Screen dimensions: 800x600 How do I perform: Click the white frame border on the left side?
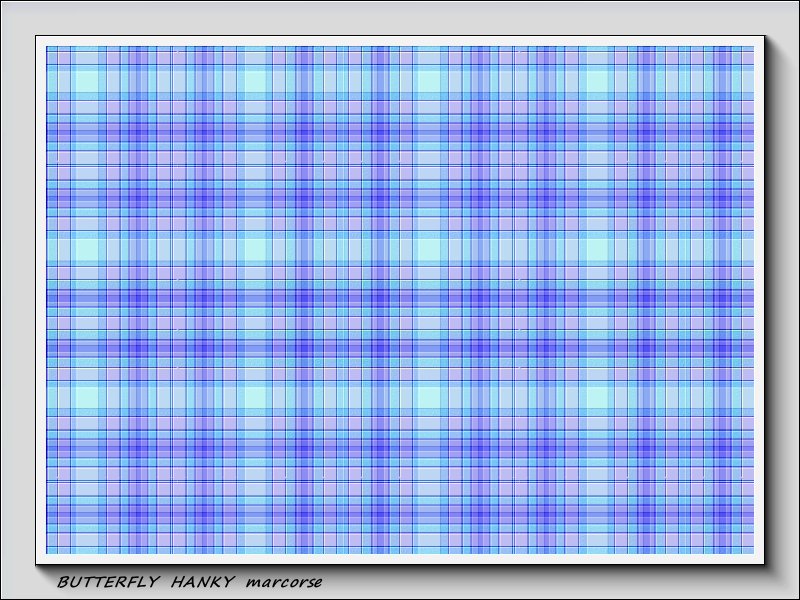point(41,300)
